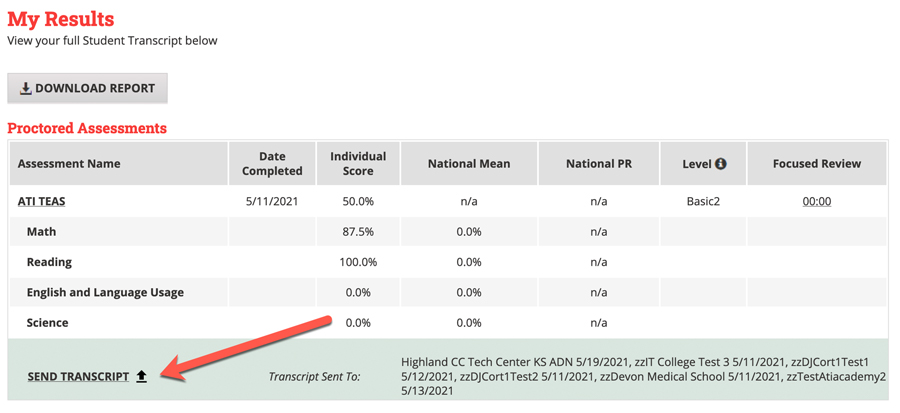The image size is (900, 413).
Task: Open the 00:00 Focused Review link
Action: [816, 201]
